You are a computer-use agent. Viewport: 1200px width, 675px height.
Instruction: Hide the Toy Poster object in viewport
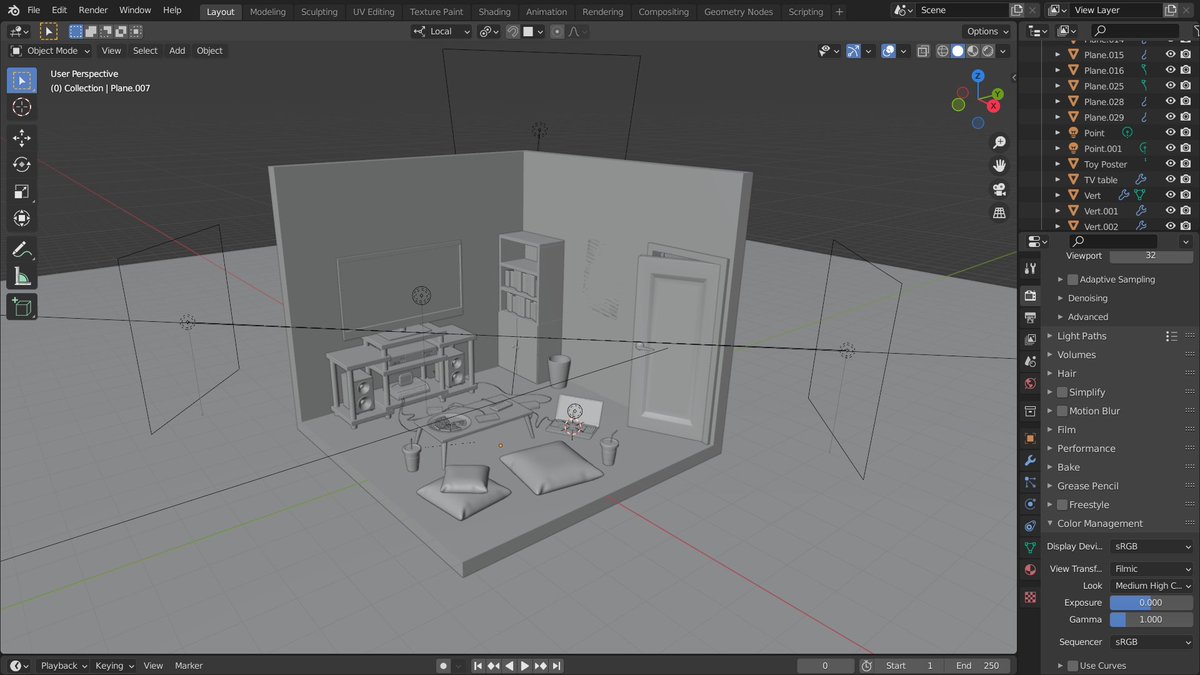[1171, 164]
